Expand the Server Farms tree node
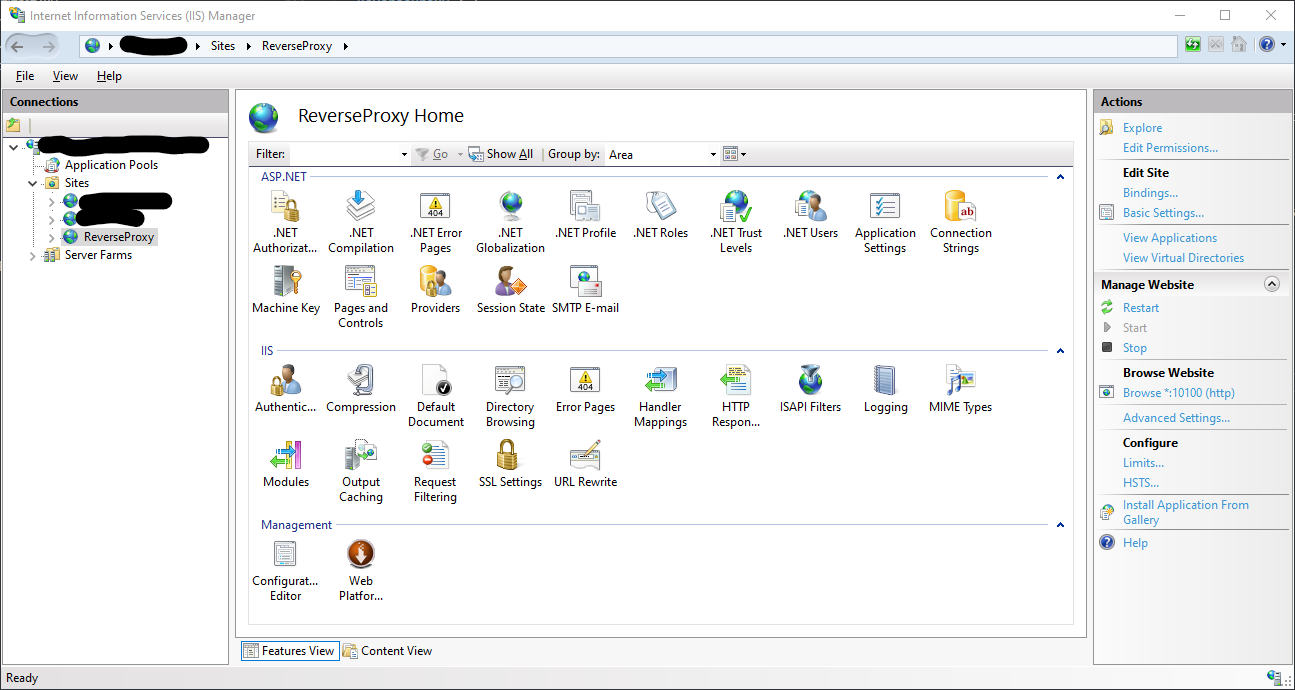 point(33,256)
